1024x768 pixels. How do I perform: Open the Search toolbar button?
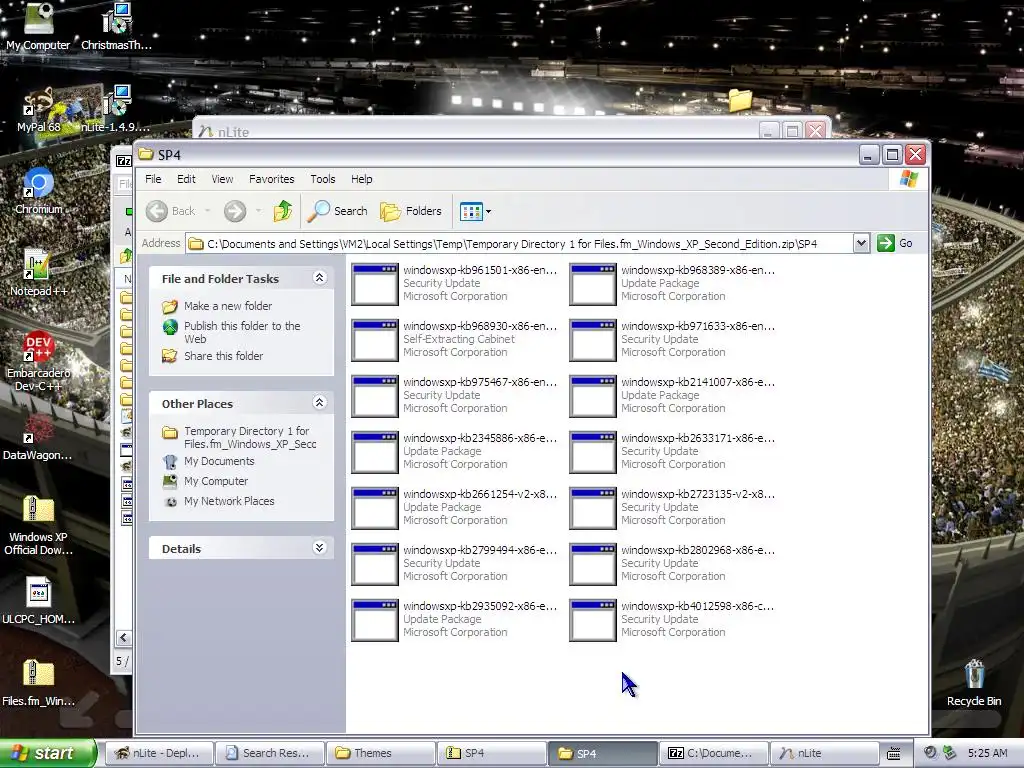pyautogui.click(x=338, y=211)
